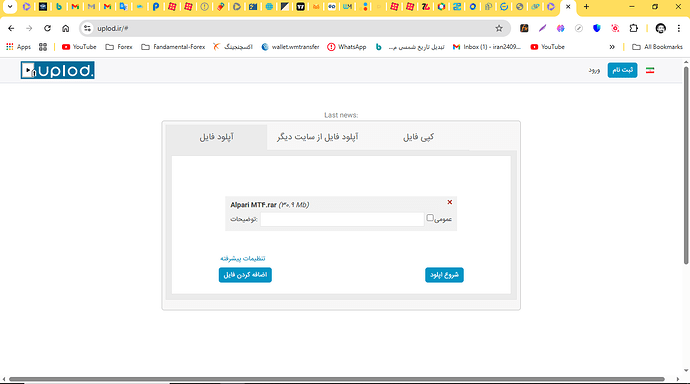This screenshot has width=690, height=384.
Task: View site information for uplod.ir
Action: [88, 28]
